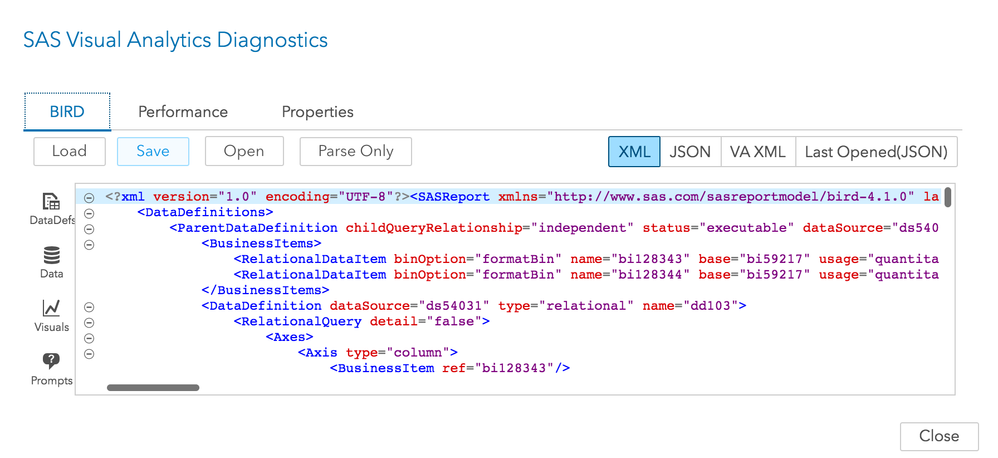
Task: Collapse the Axis type column node
Action: tap(89, 353)
